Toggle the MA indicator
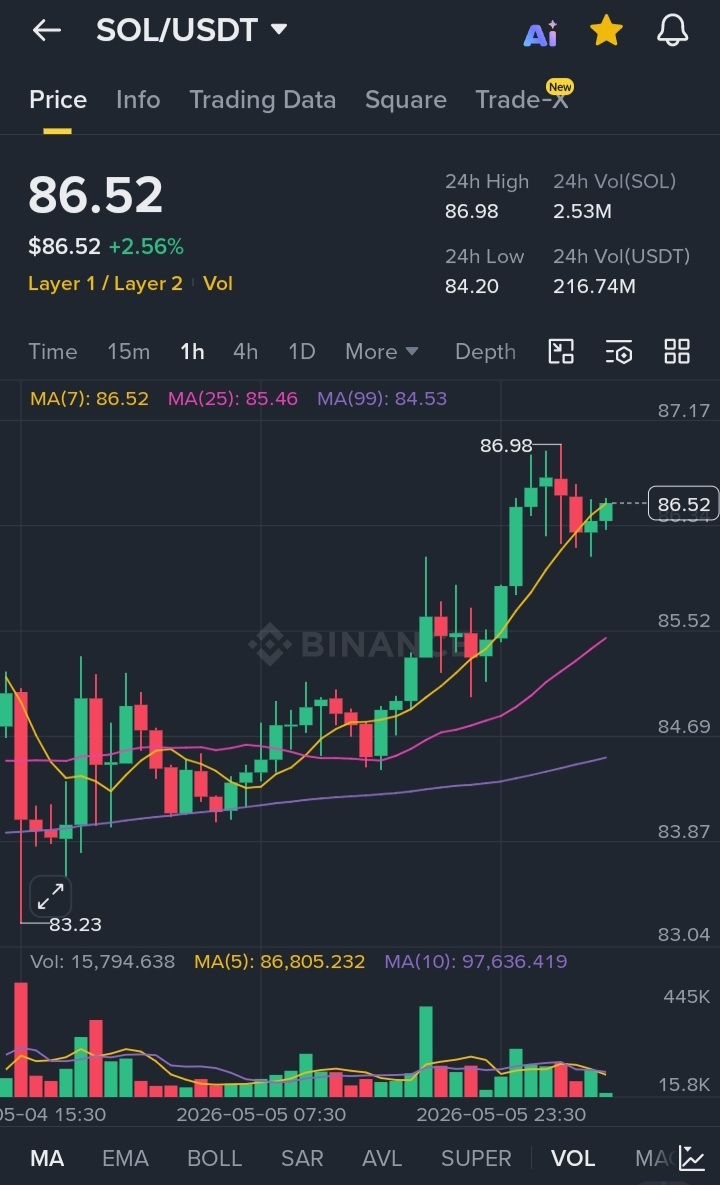 [x=47, y=1158]
